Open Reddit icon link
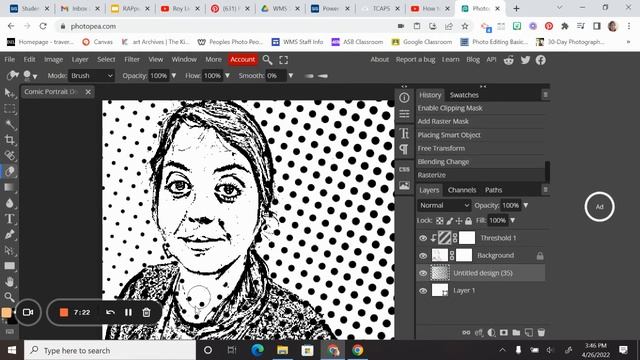This screenshot has width=640, height=360. (x=509, y=60)
